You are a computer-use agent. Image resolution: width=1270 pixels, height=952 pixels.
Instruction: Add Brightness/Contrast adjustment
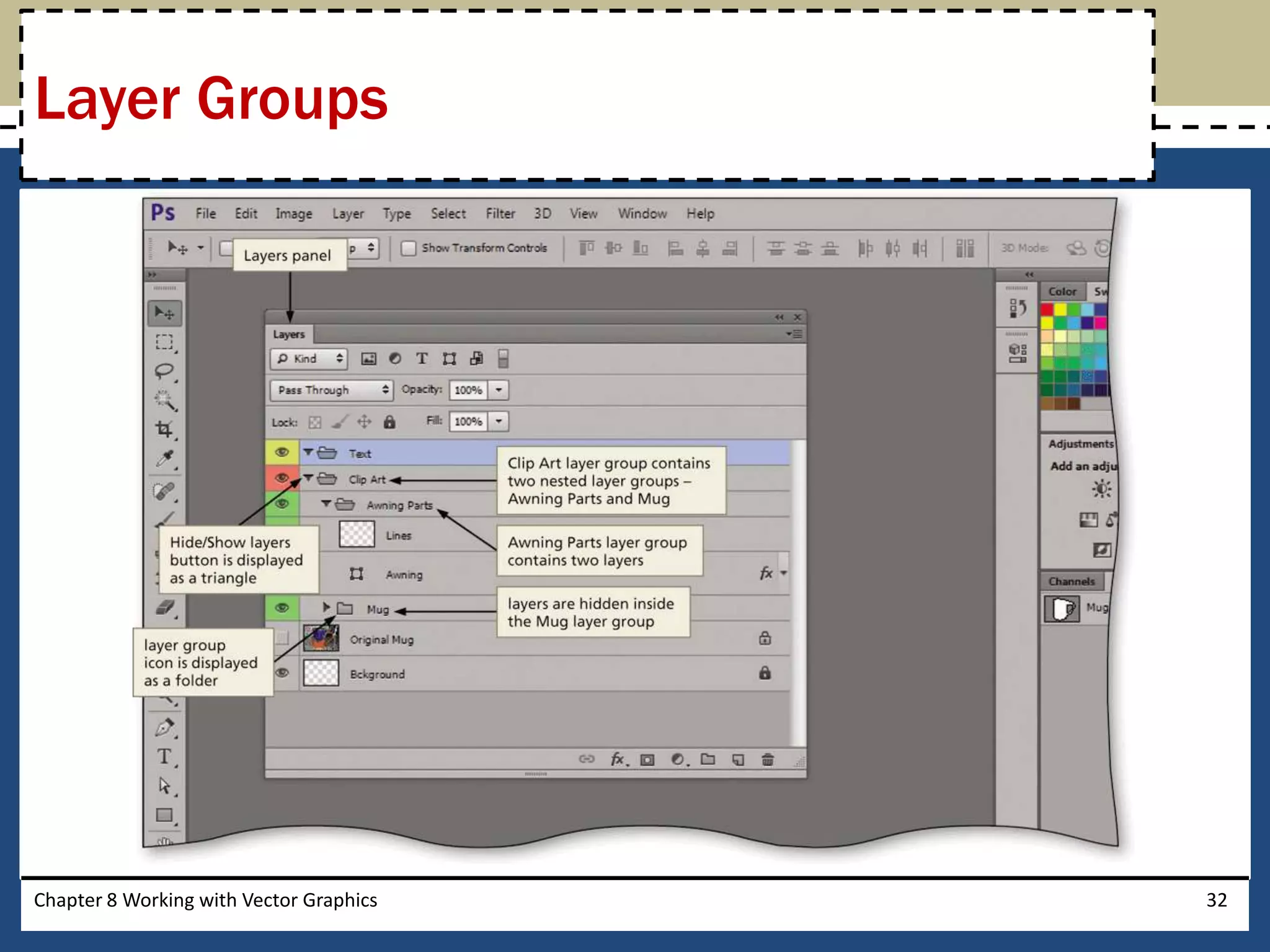coord(1101,490)
